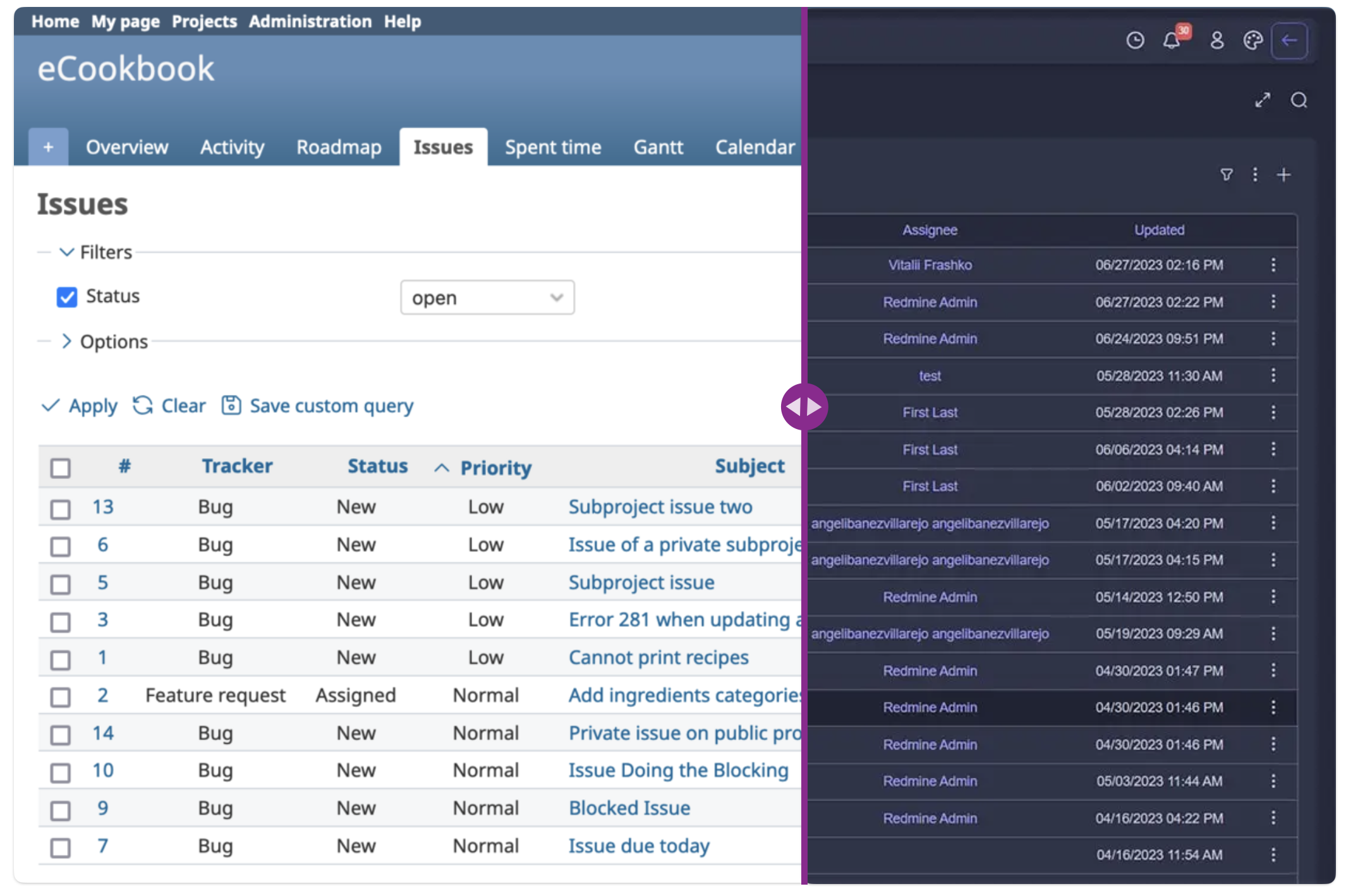This screenshot has height=896, width=1346.
Task: Select all issues with the header checkbox
Action: (60, 468)
